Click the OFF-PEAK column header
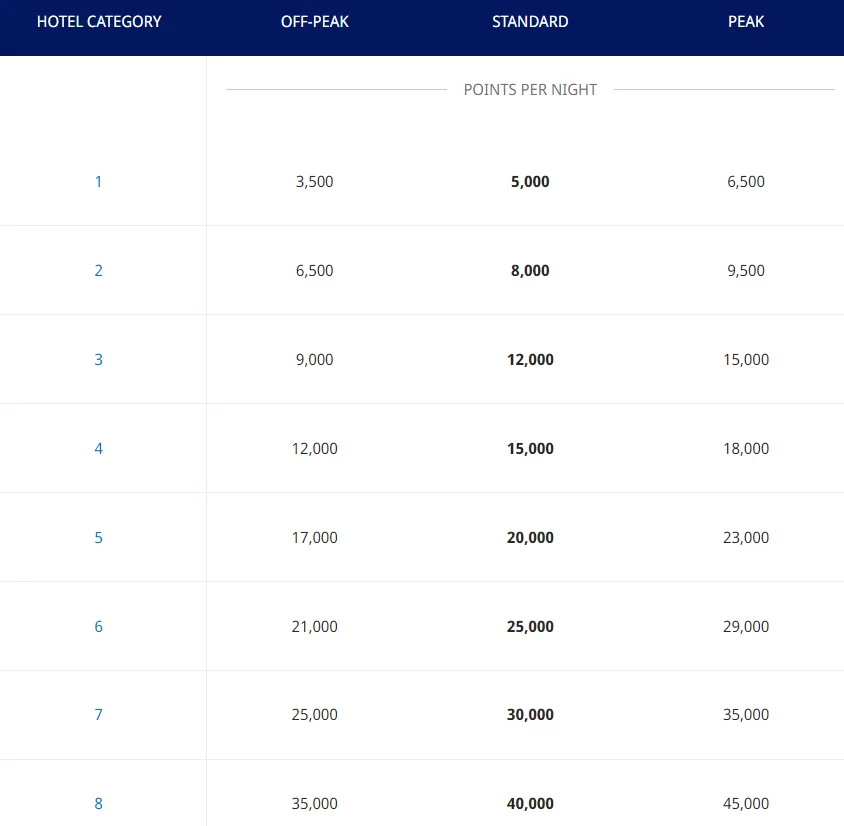Screen dimensions: 844x826 315,21
